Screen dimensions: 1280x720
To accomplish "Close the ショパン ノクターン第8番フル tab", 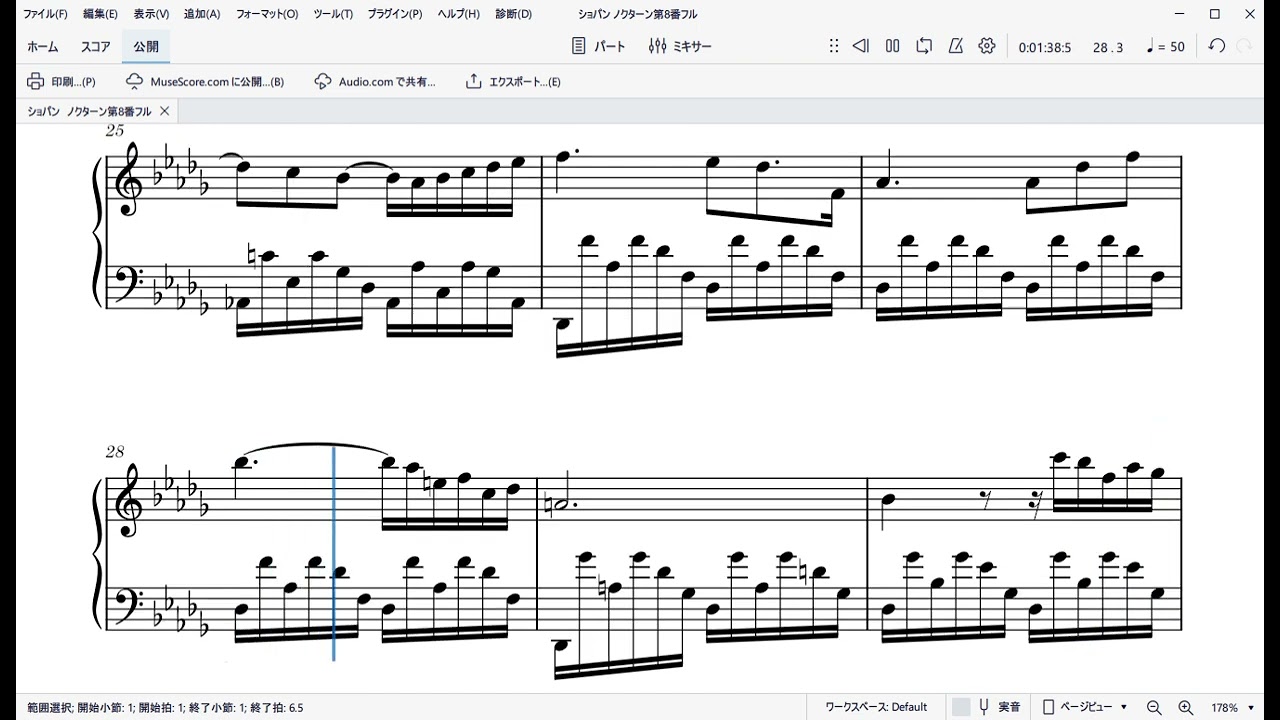I will (165, 111).
